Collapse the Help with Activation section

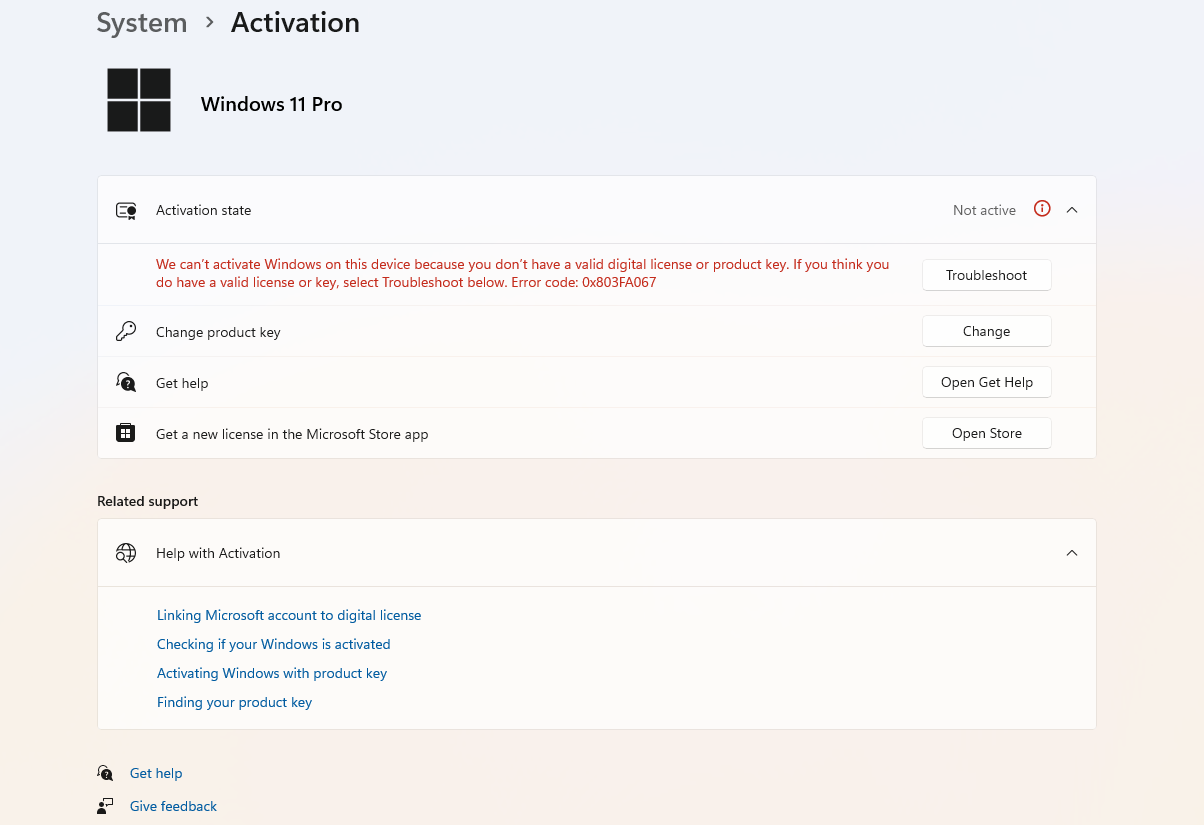1071,552
